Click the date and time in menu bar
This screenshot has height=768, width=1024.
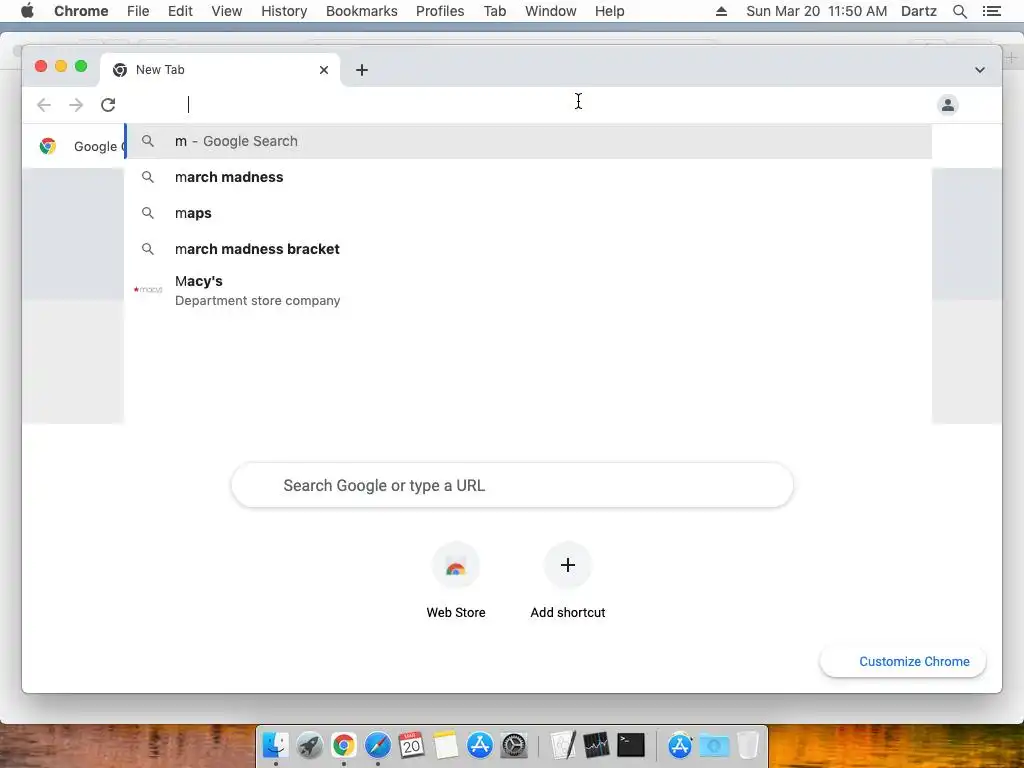[816, 11]
